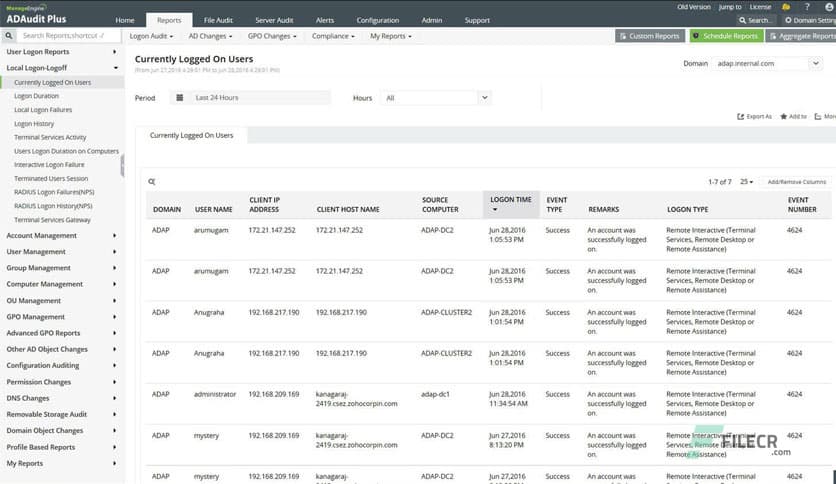836x484 pixels.
Task: Open the Configuration tab
Action: (377, 20)
